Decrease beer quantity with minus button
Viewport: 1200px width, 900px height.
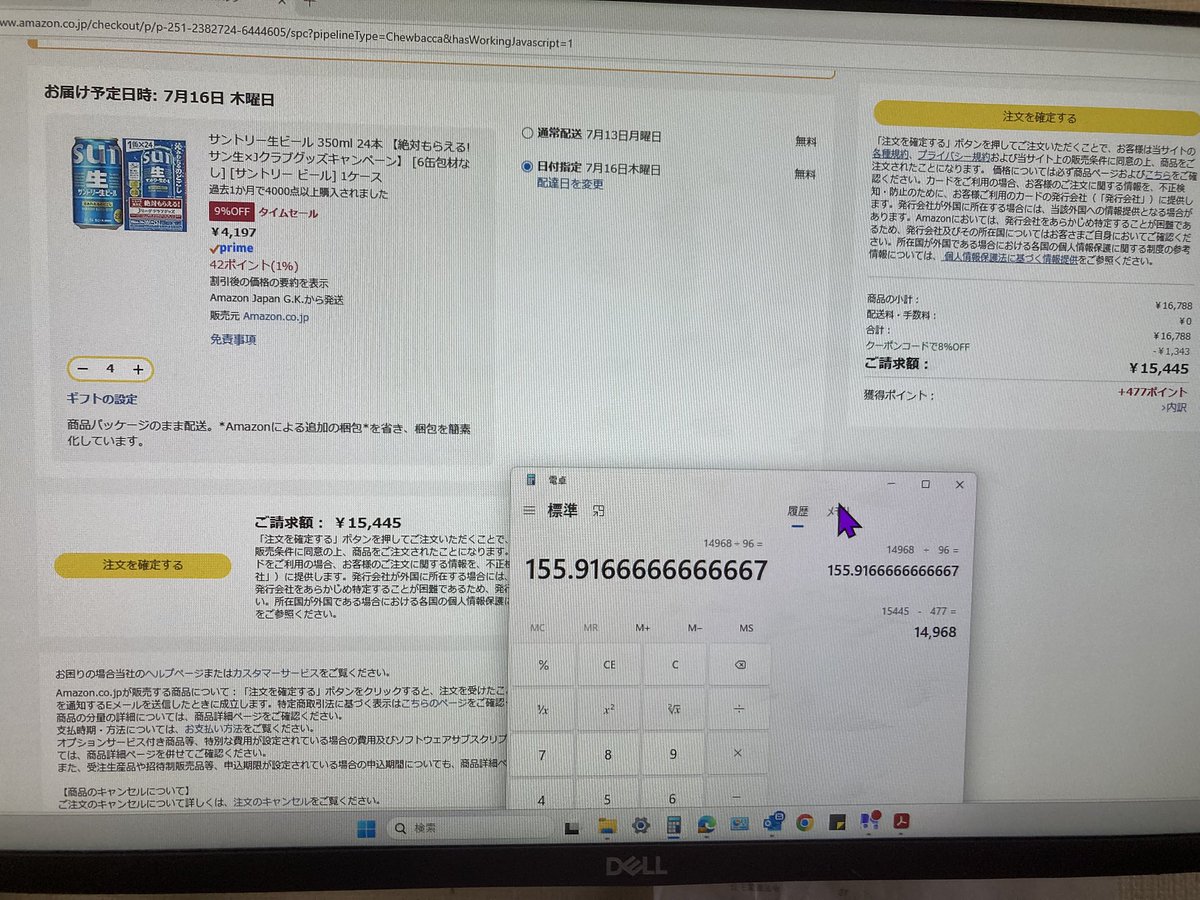coord(83,369)
